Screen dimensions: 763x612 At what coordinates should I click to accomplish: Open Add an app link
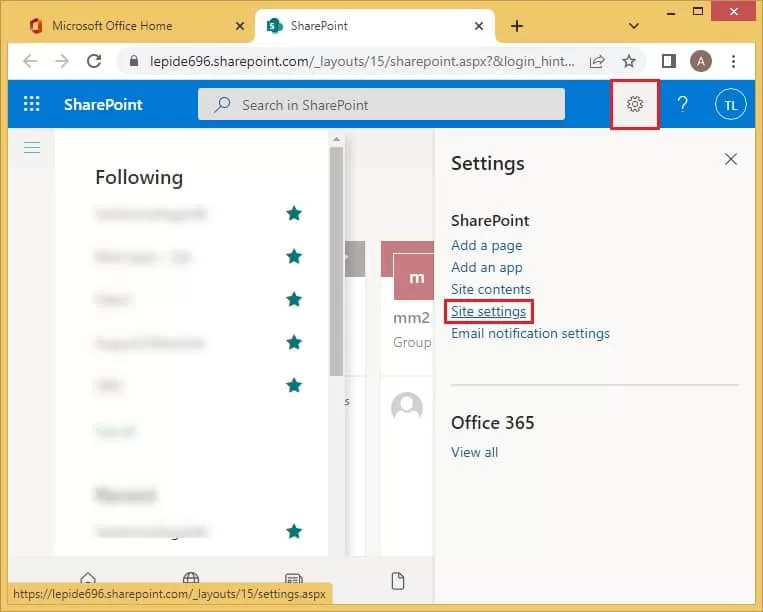click(486, 267)
